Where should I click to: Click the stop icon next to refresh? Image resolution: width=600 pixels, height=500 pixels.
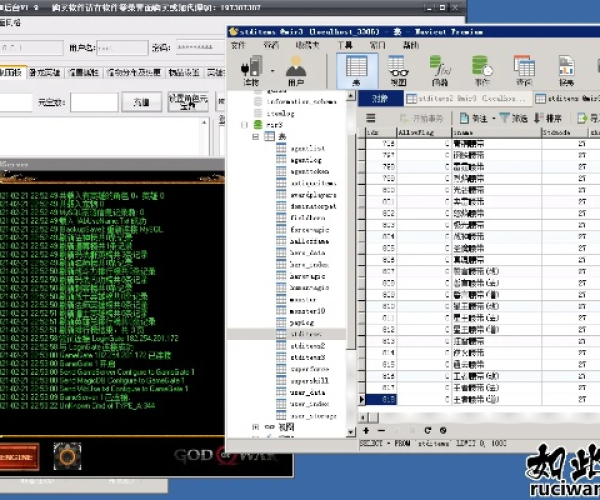[x=443, y=431]
